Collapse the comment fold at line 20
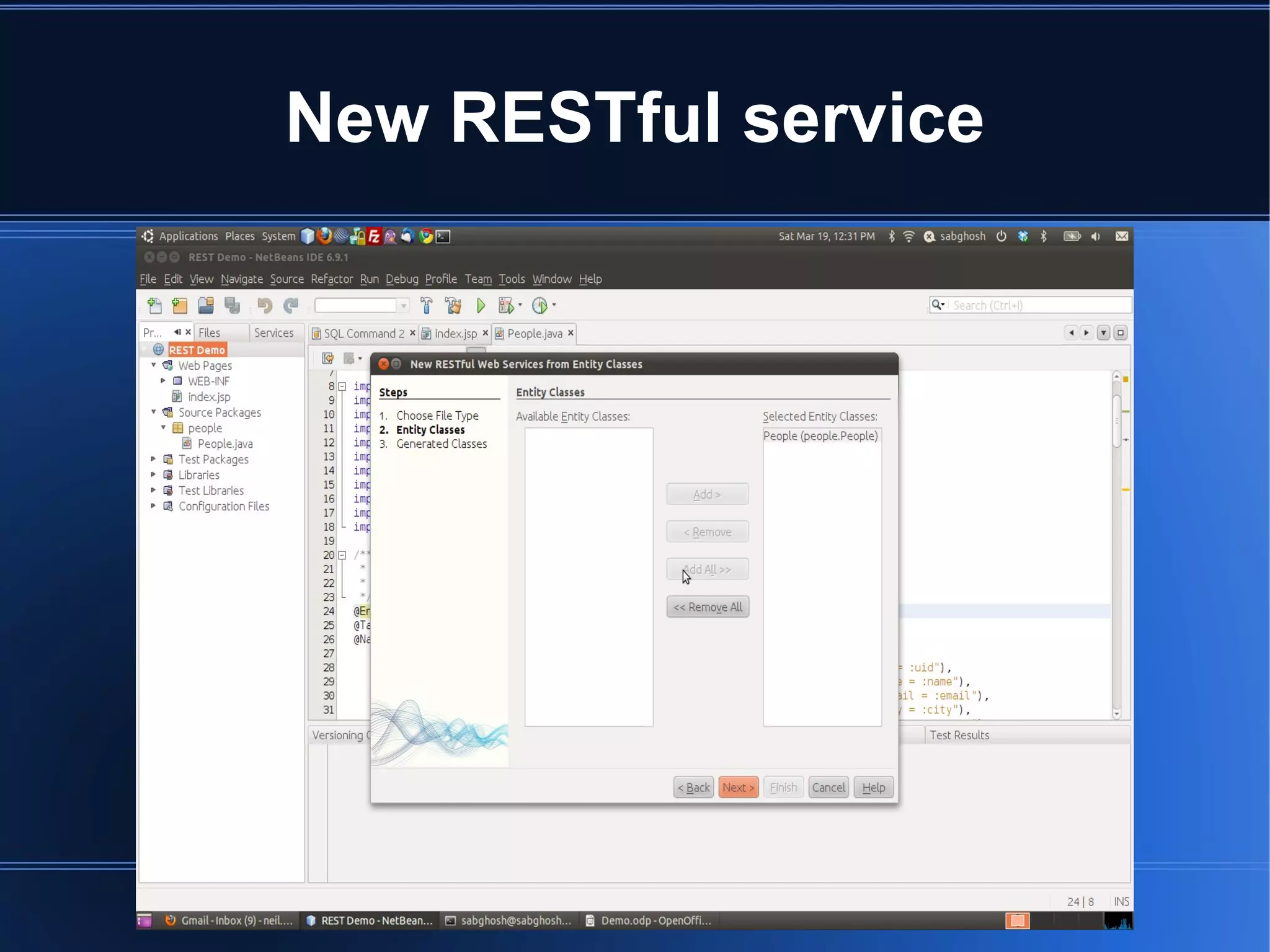The image size is (1270, 952). (x=342, y=555)
